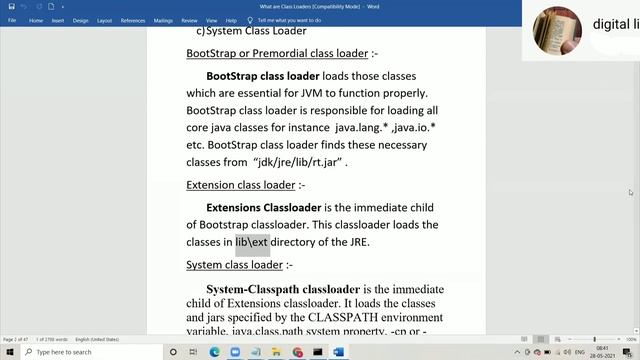
Task: Click the 'Page 2 of 47' status indicator
Action: click(x=16, y=340)
